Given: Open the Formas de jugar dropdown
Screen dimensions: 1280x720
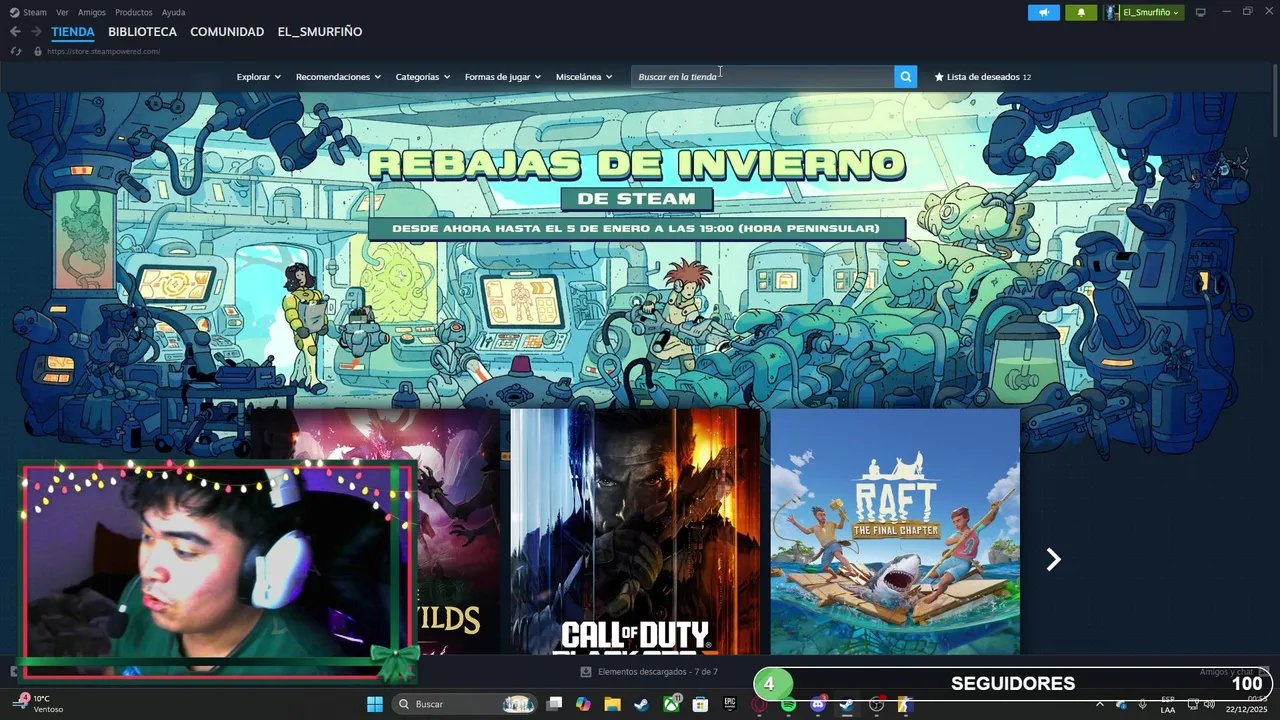Looking at the screenshot, I should tap(503, 77).
